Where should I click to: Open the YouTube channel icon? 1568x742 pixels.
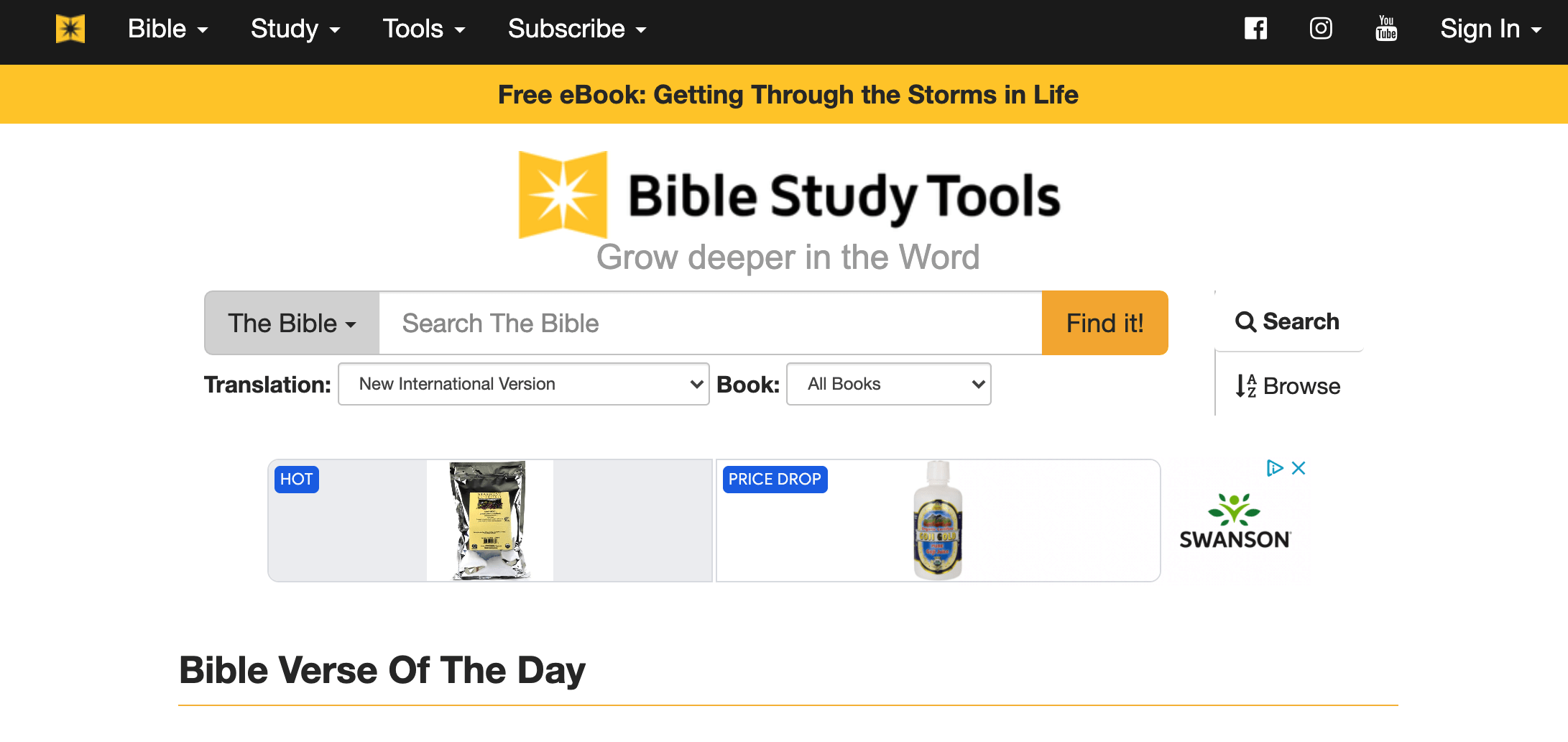tap(1385, 29)
